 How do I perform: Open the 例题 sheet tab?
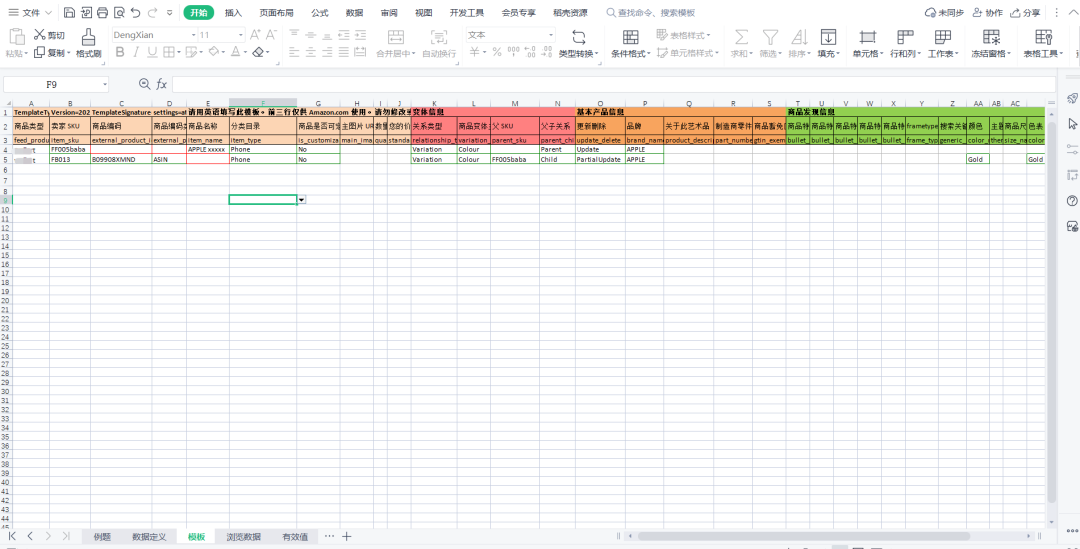pos(102,537)
